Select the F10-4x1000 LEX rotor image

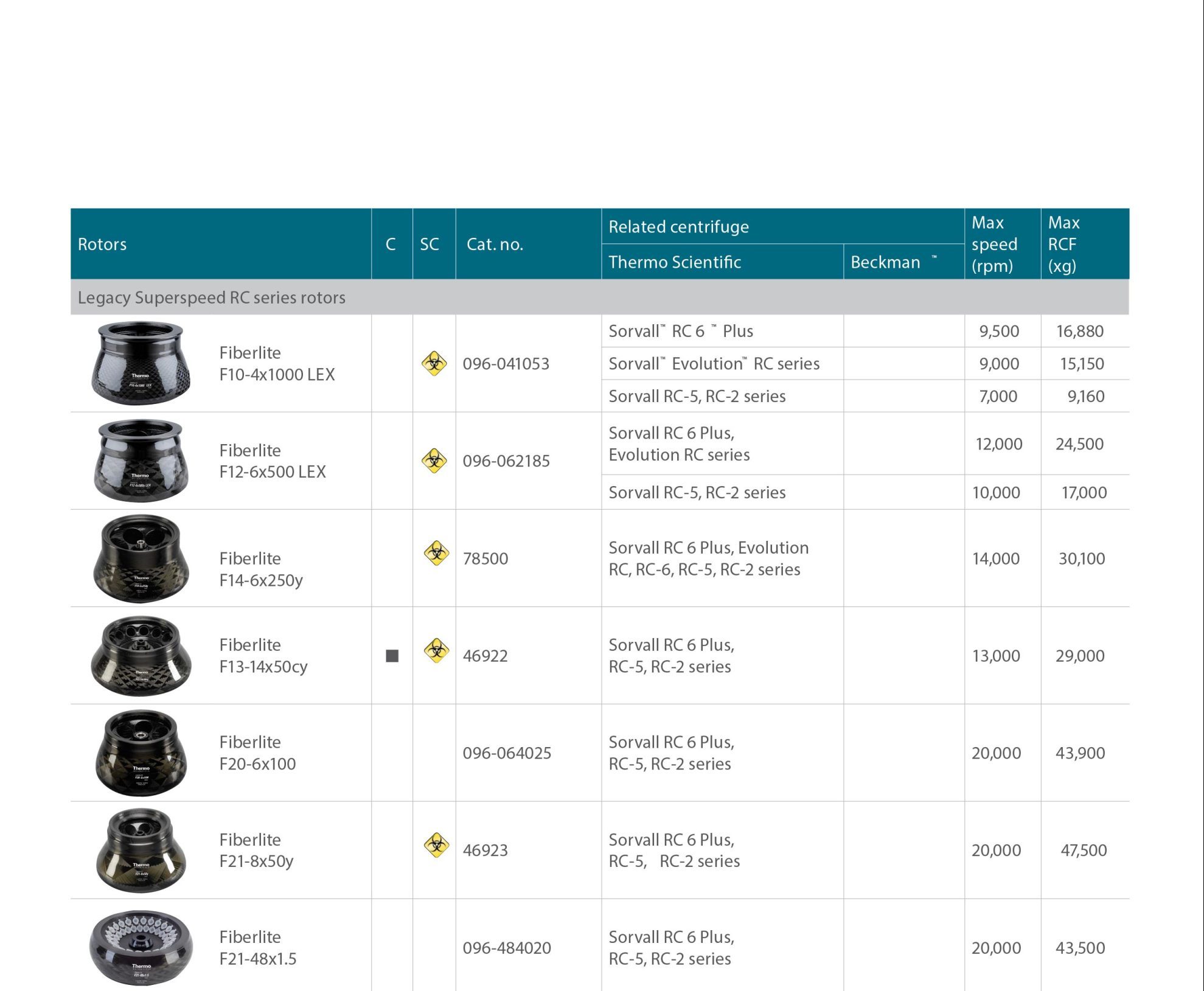(141, 363)
